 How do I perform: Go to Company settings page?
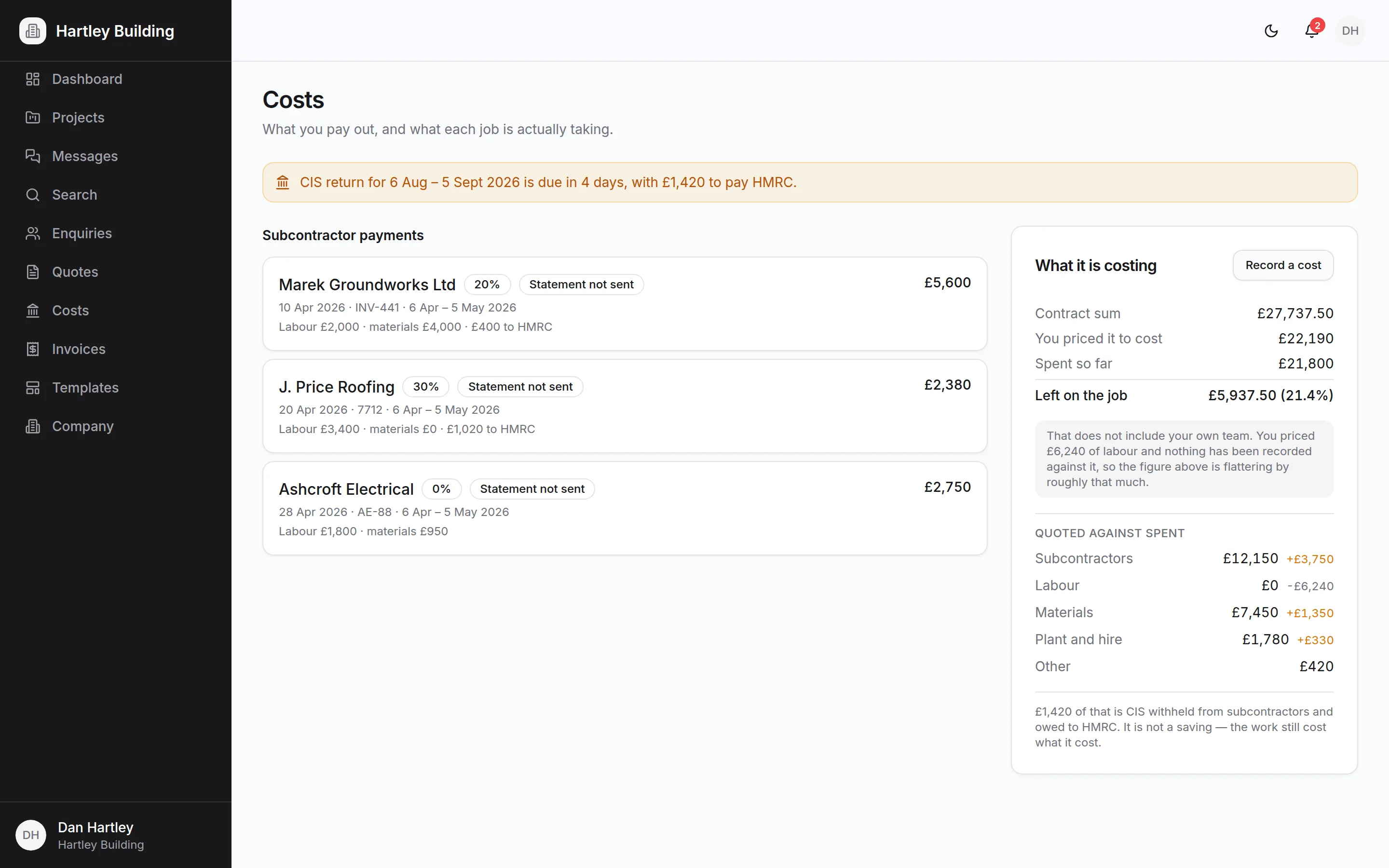pos(116,426)
